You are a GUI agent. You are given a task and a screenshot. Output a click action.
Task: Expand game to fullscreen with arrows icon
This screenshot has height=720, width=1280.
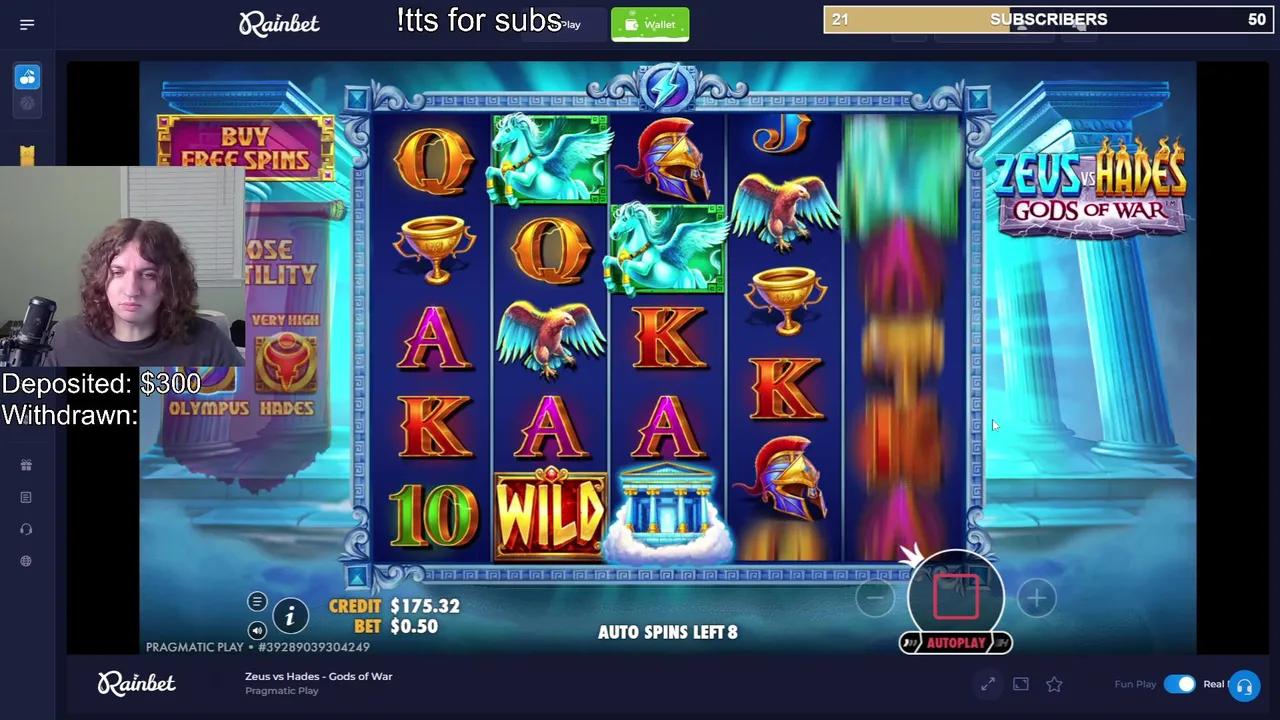tap(988, 684)
